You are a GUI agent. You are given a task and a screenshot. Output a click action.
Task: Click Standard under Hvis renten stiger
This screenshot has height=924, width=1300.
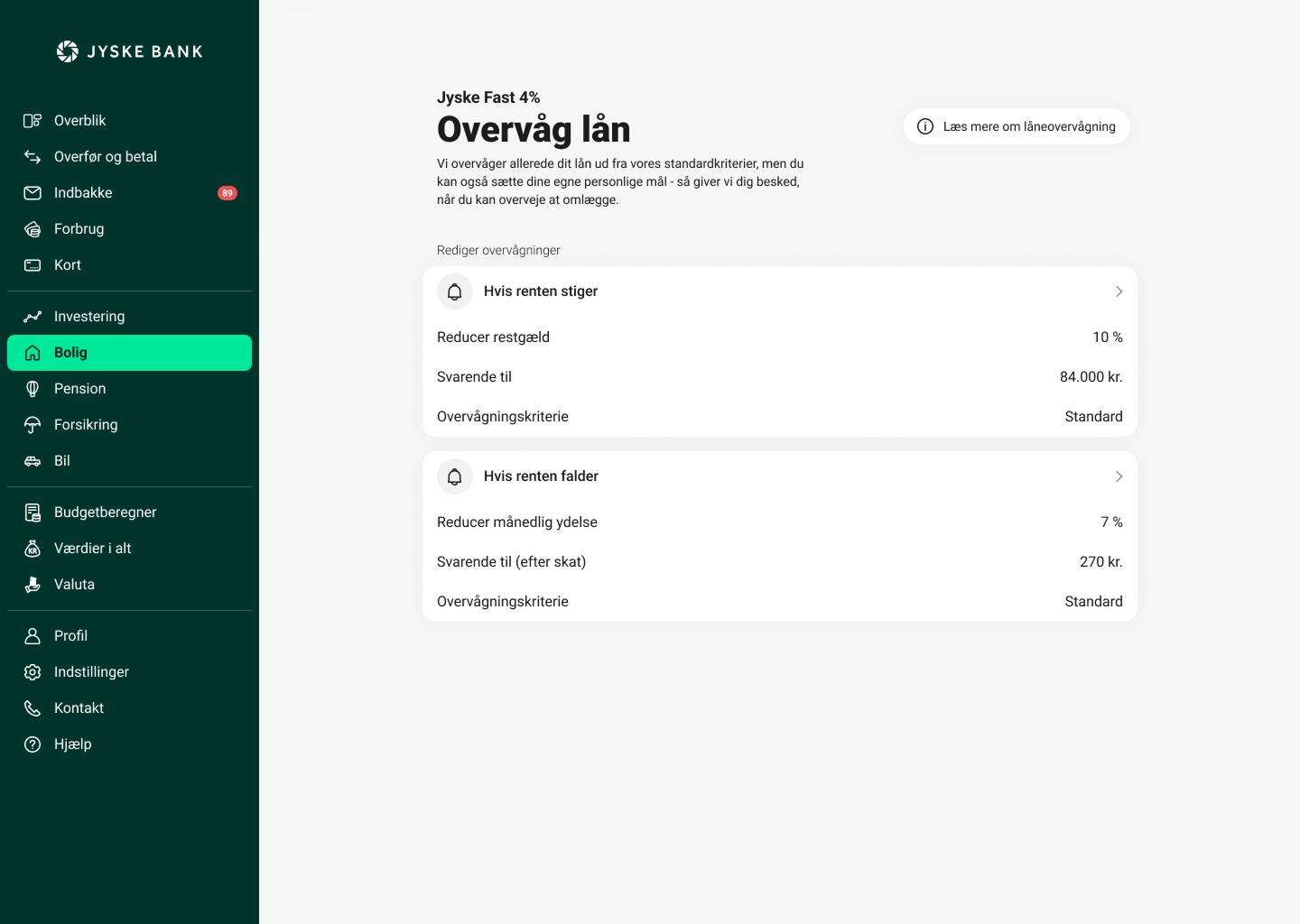(1093, 417)
